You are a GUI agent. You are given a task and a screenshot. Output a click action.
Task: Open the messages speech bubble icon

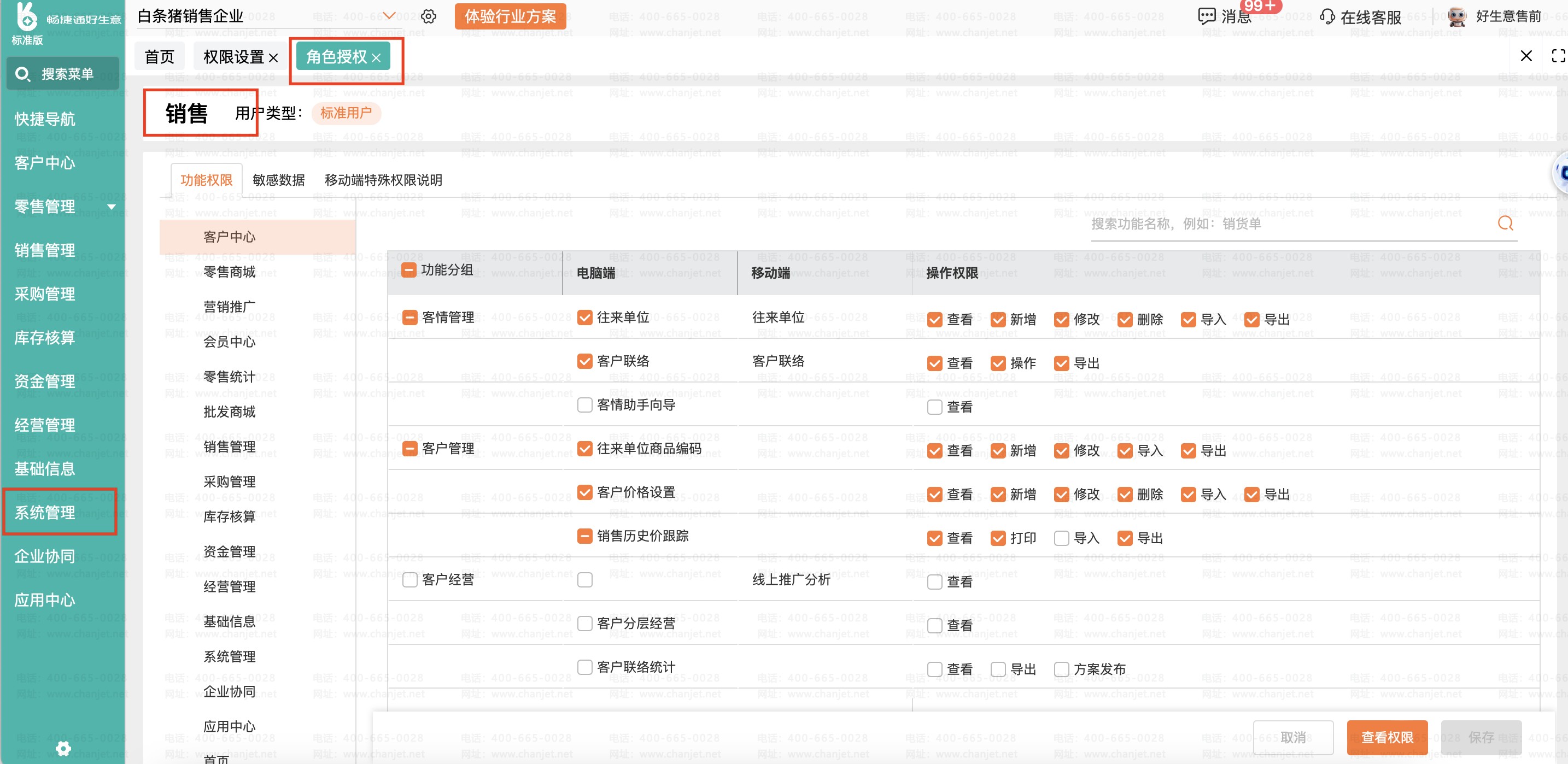(x=1207, y=16)
